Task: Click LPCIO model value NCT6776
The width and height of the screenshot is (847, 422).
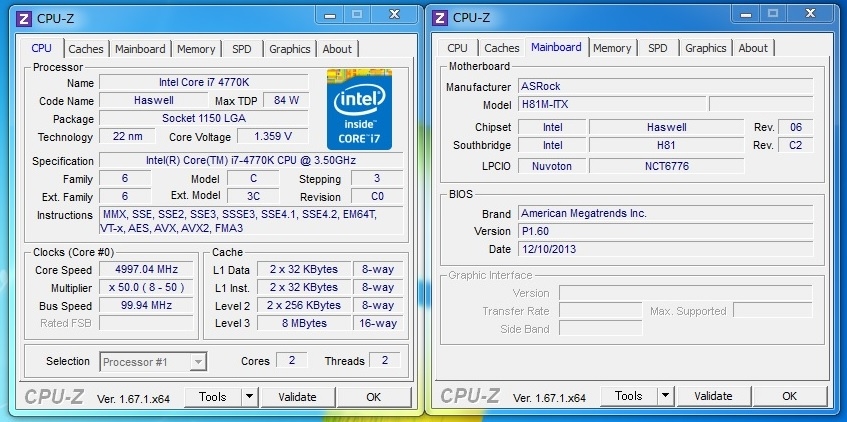Action: click(x=667, y=166)
